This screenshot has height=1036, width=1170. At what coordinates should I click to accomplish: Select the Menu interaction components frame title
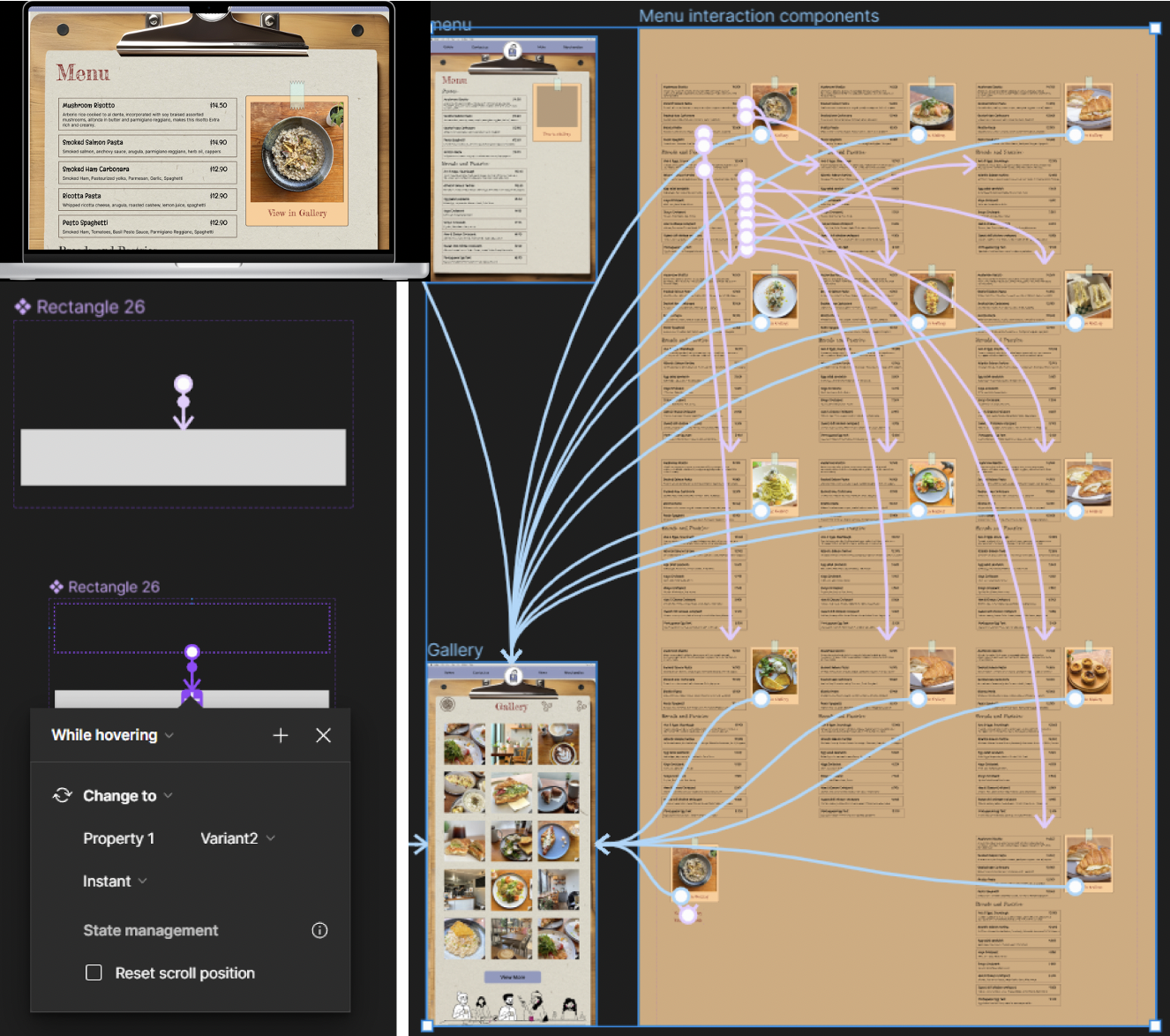758,16
